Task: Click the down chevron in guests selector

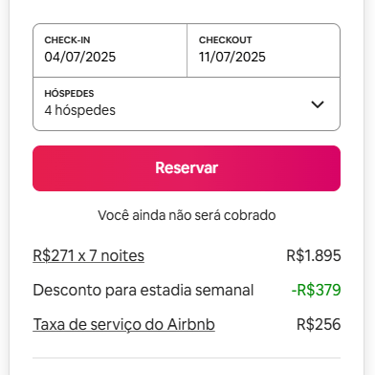Action: pyautogui.click(x=317, y=105)
